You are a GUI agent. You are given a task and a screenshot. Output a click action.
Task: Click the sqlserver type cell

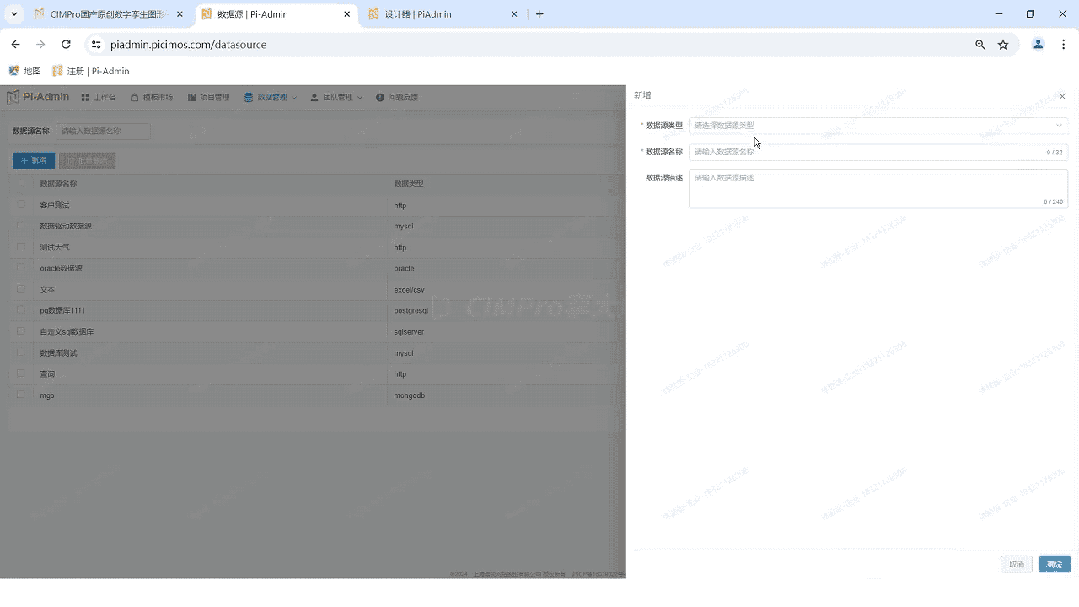point(409,332)
